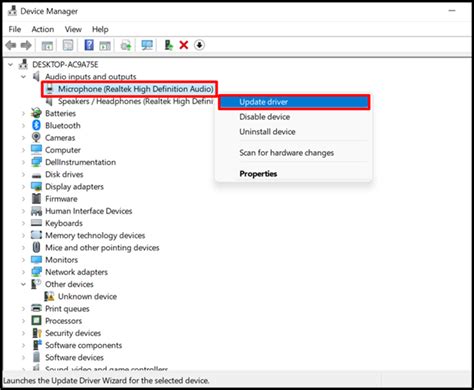Click the Software components icon
This screenshot has width=474, height=390.
tap(37, 345)
